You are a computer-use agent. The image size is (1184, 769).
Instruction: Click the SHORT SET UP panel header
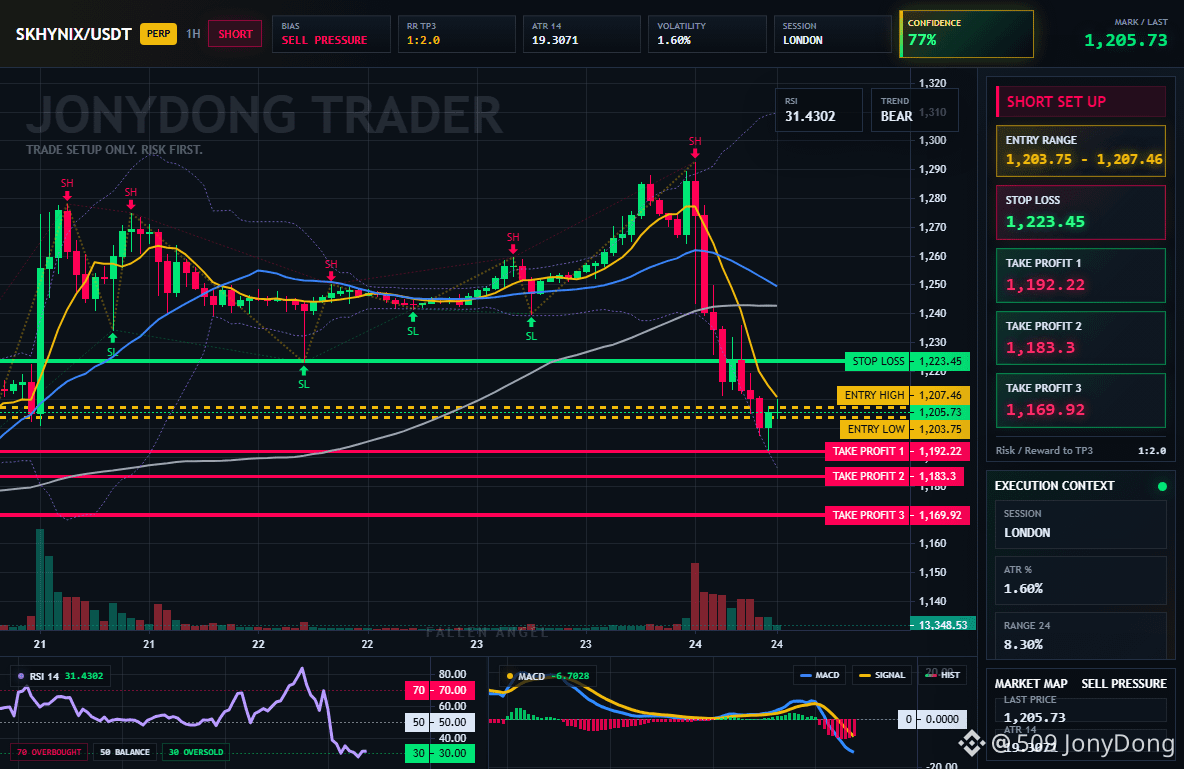[1081, 102]
